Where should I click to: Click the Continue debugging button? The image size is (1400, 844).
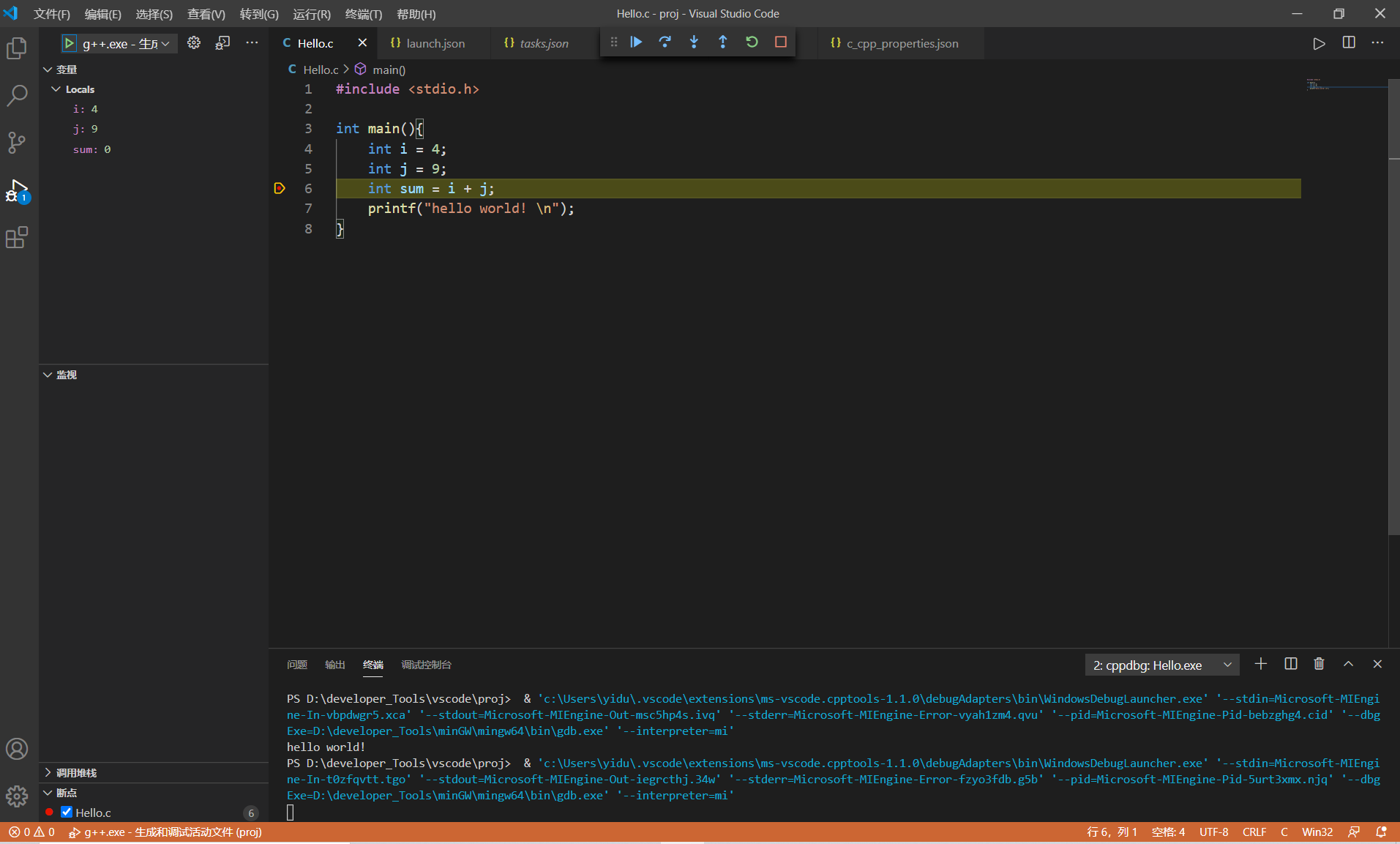[x=636, y=42]
